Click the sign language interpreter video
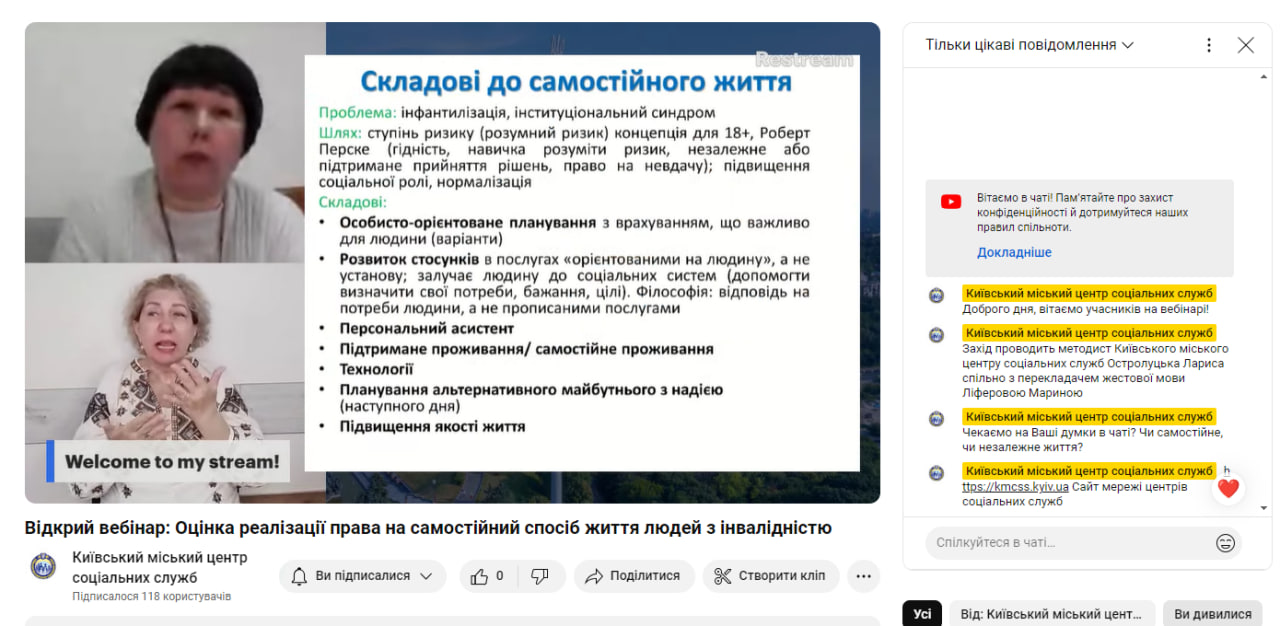The width and height of the screenshot is (1280, 626). coord(175,383)
